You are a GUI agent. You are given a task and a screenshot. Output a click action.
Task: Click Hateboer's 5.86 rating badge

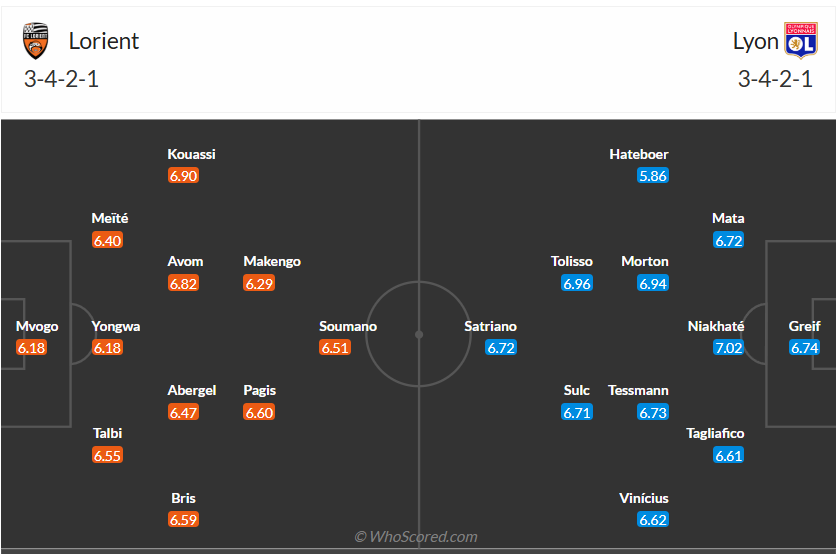[652, 176]
